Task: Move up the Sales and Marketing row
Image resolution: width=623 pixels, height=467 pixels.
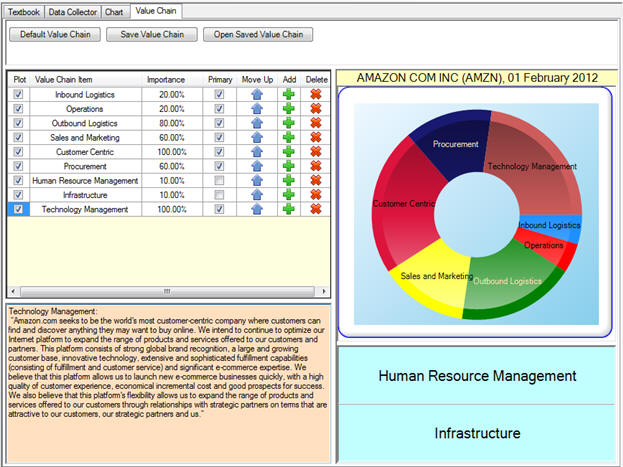Action: [257, 137]
